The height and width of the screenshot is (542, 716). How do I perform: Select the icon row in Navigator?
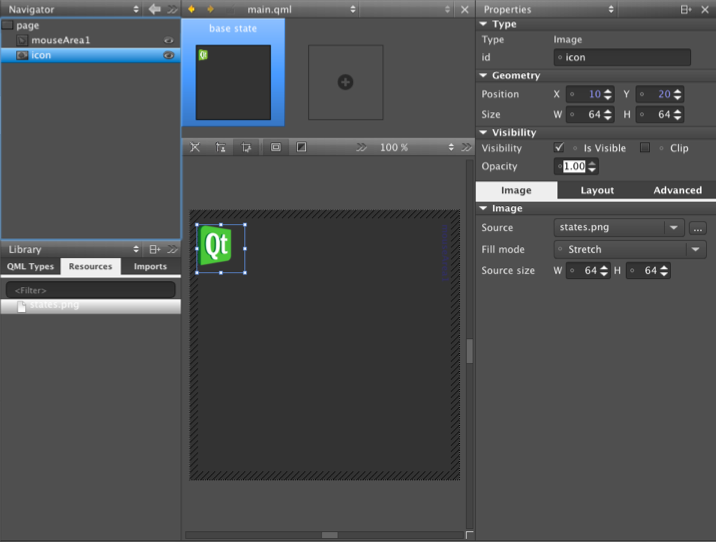(90, 55)
